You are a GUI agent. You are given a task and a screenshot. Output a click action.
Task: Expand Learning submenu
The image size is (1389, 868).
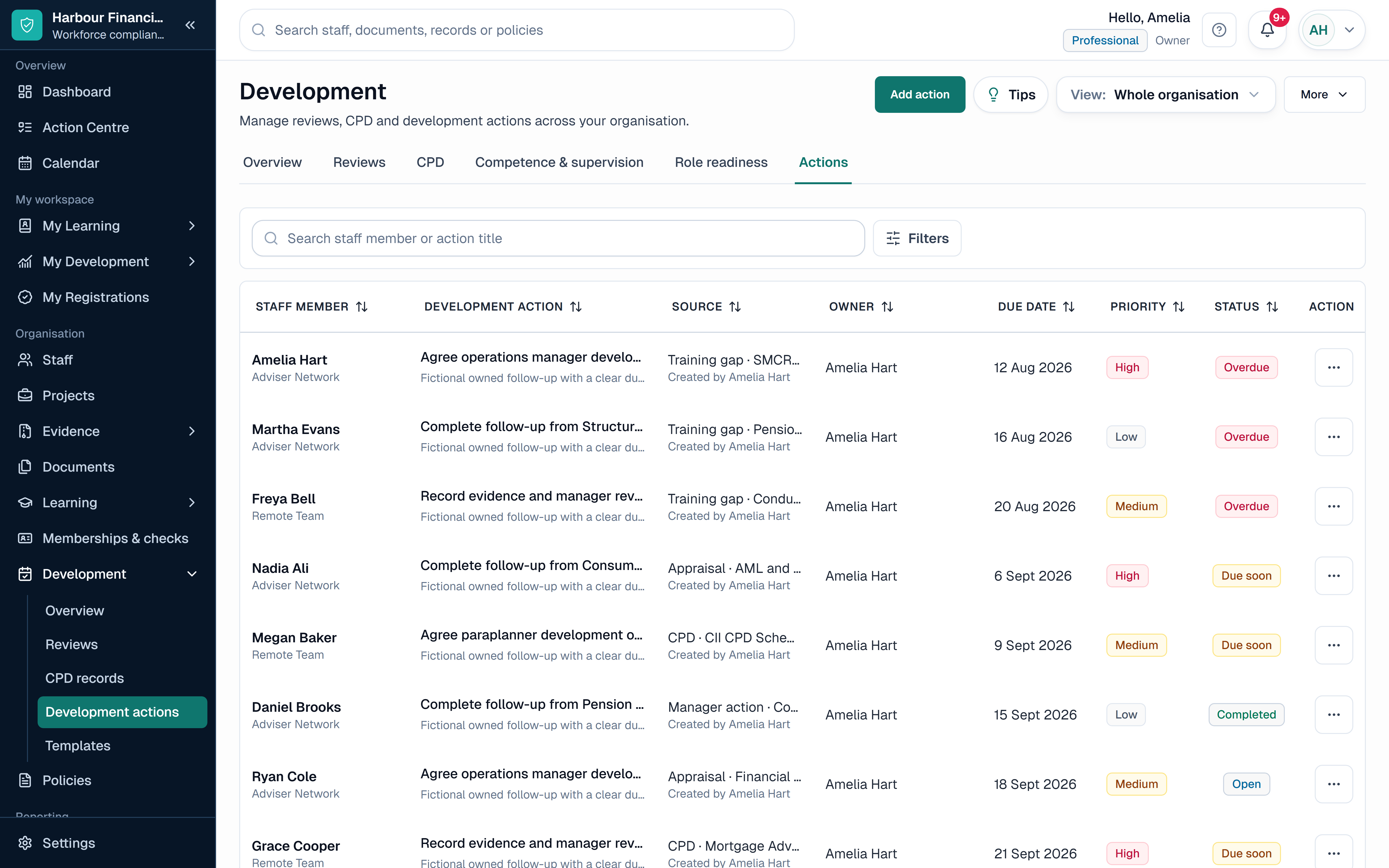pos(192,502)
